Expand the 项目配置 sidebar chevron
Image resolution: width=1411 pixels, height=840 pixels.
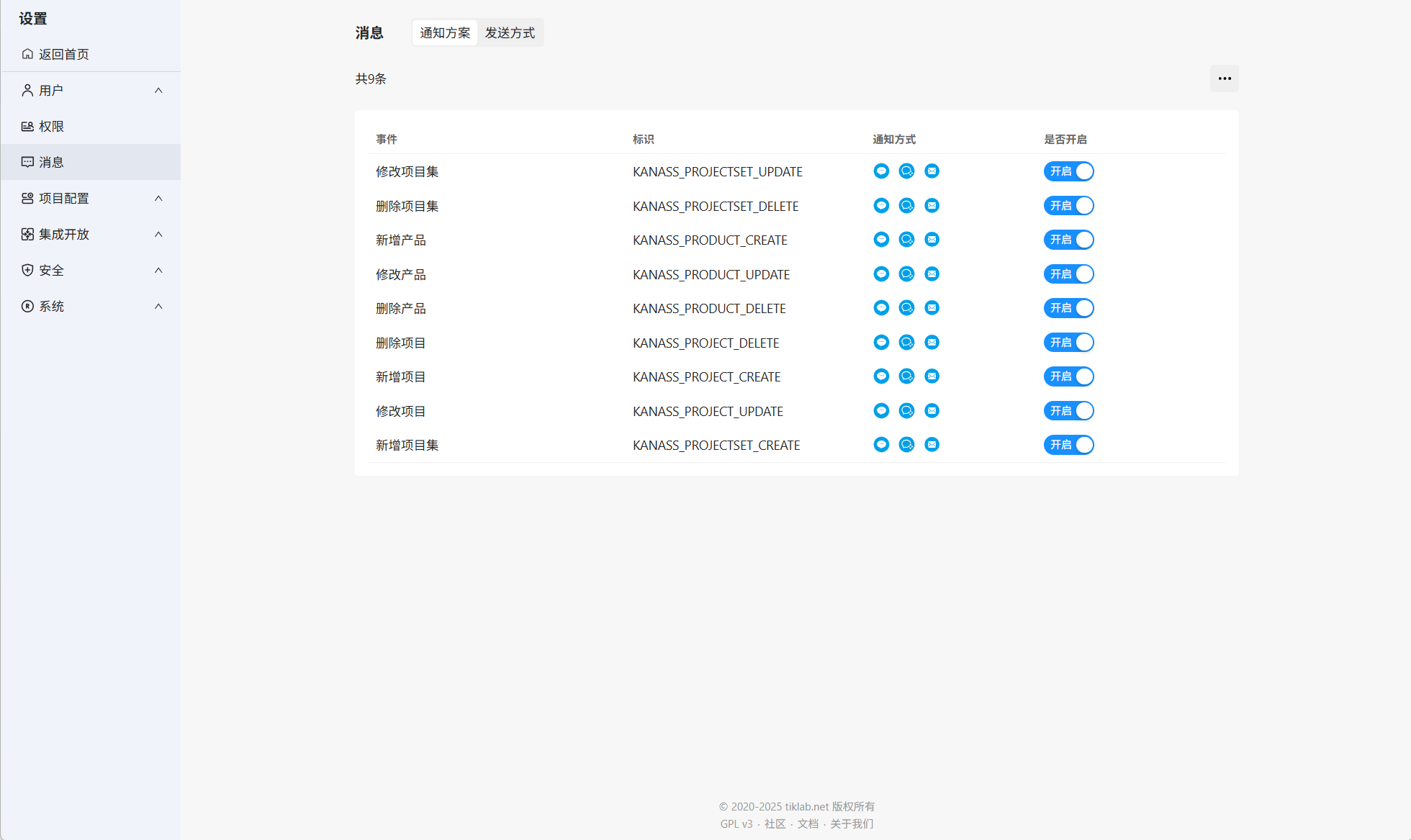(x=158, y=199)
